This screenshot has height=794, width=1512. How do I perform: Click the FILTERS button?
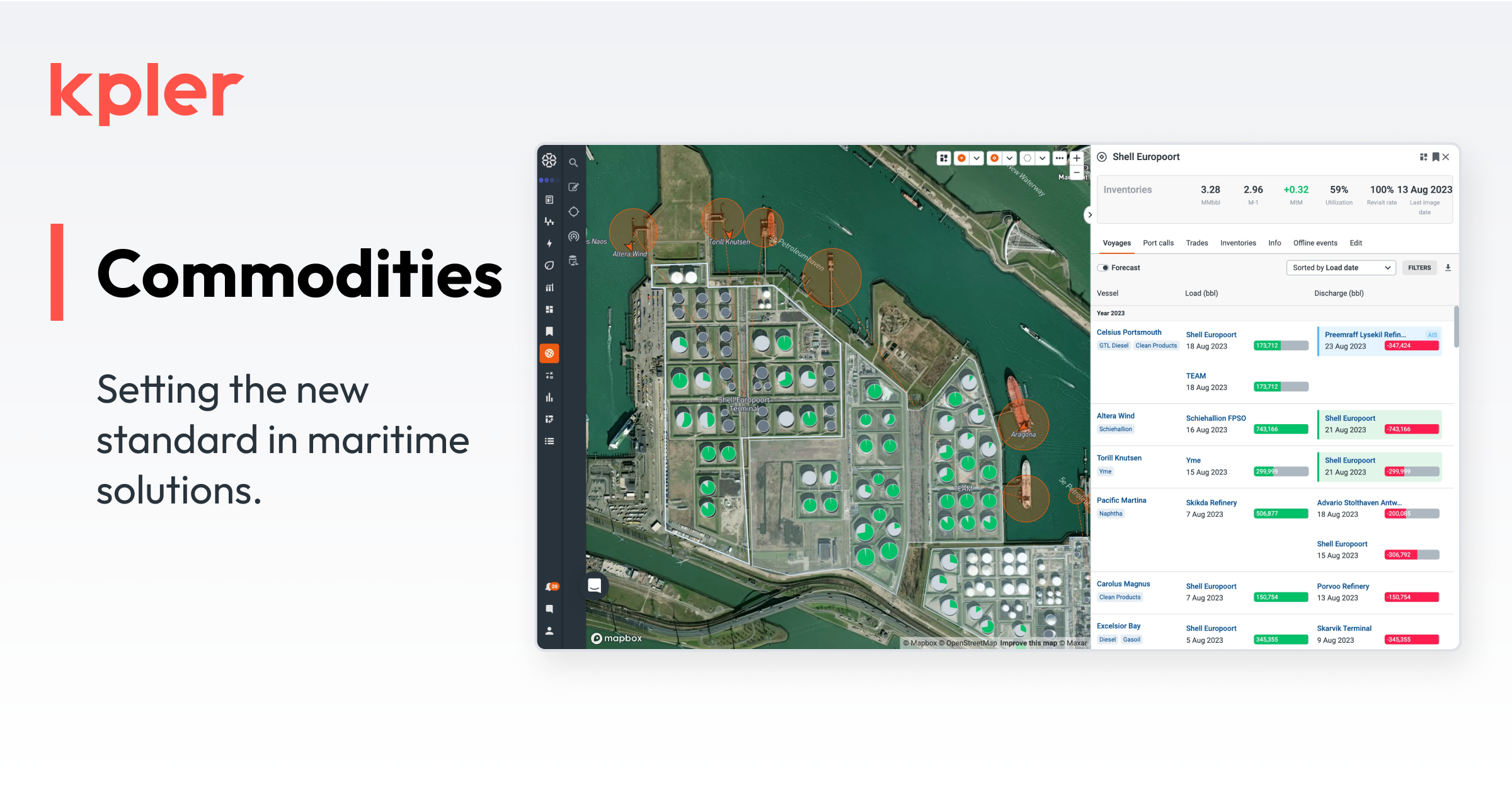pyautogui.click(x=1419, y=267)
